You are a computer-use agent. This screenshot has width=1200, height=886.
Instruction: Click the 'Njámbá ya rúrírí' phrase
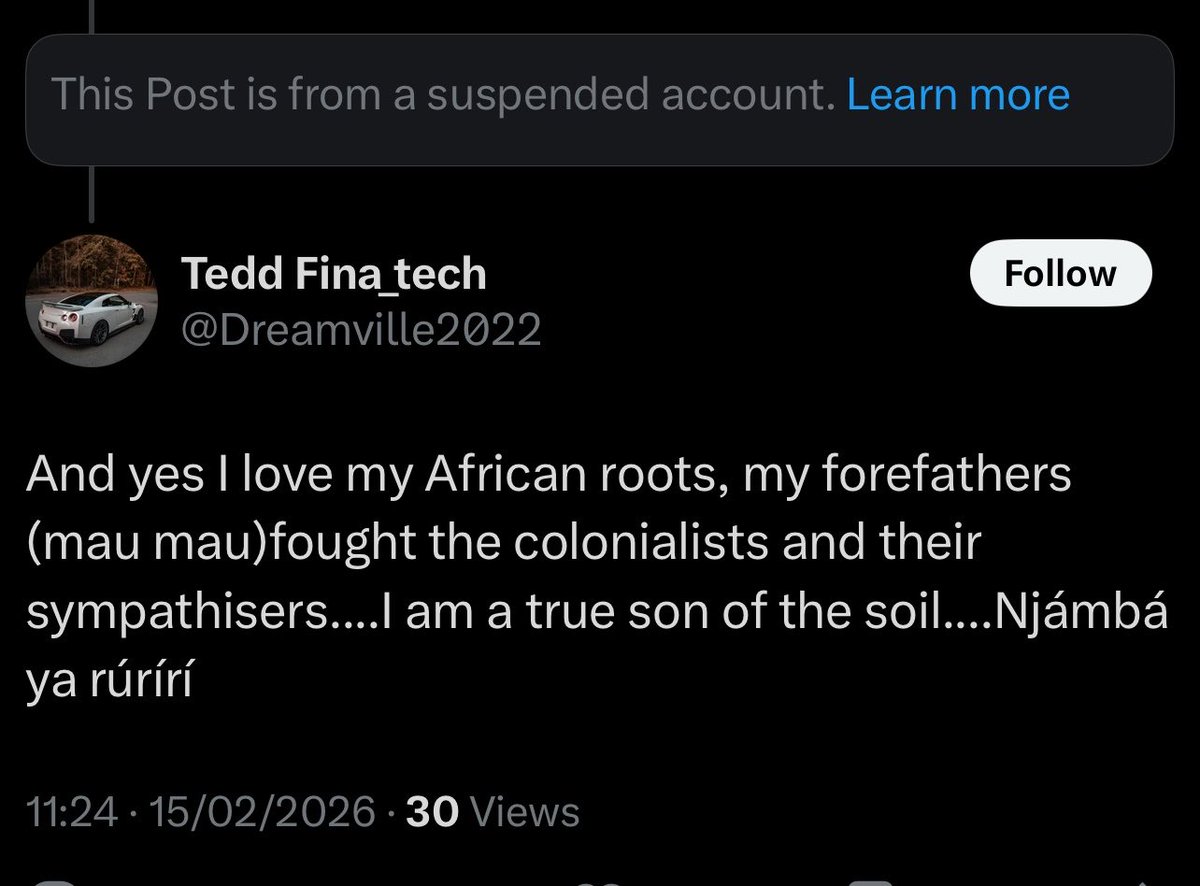(597, 649)
